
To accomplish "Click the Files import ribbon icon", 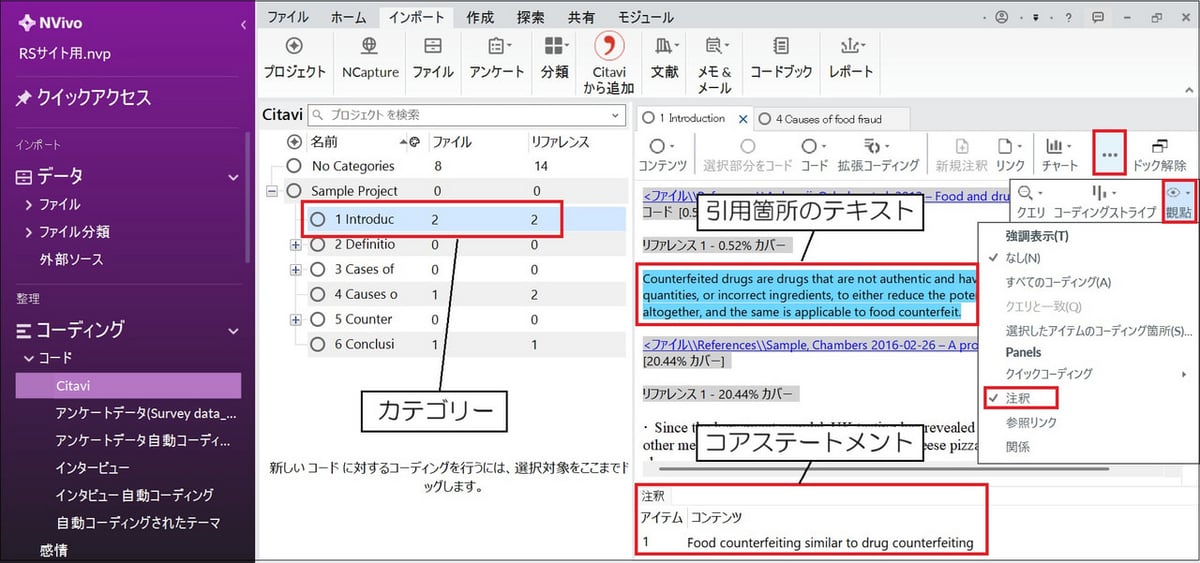I will tap(432, 58).
